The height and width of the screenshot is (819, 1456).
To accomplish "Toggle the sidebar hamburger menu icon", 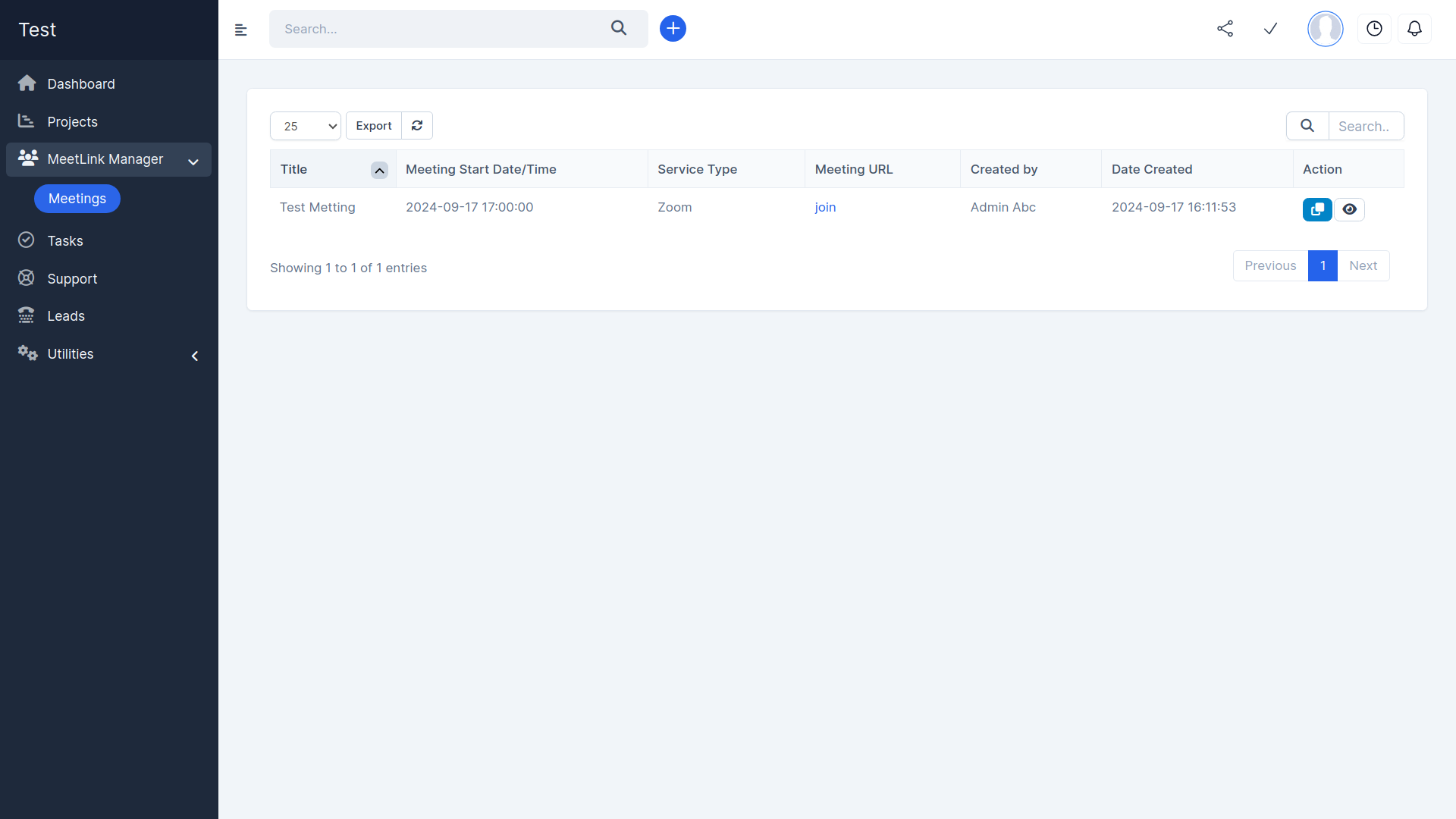I will click(241, 30).
